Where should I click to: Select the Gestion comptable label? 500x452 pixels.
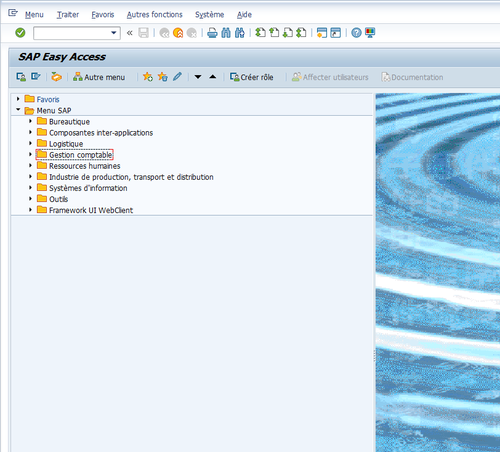[x=81, y=155]
